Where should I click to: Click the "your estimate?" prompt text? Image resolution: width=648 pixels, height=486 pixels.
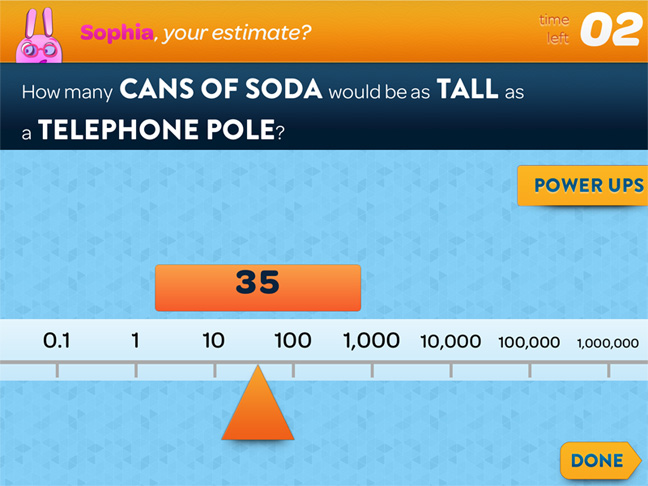(236, 33)
